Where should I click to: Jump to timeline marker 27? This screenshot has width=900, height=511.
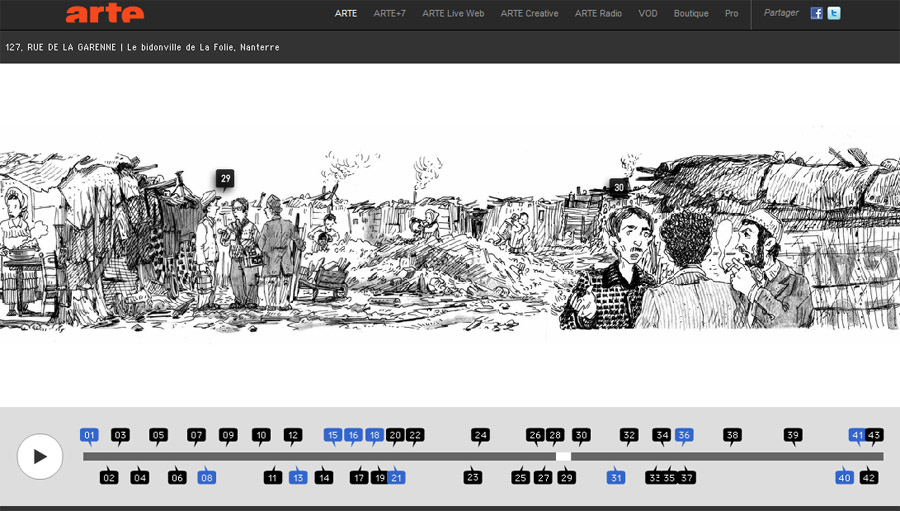coord(543,477)
